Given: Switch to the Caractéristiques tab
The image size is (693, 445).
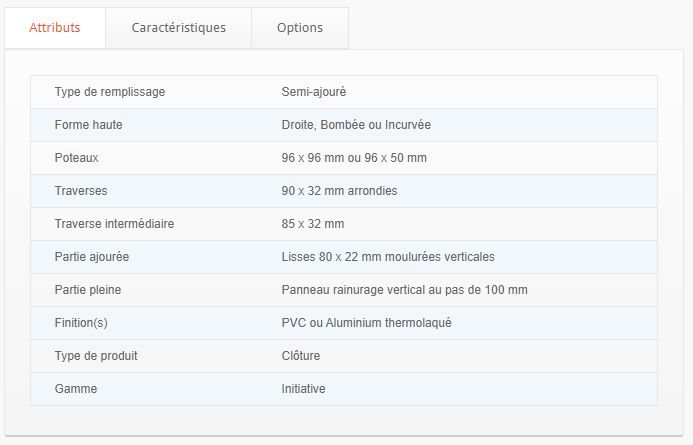Looking at the screenshot, I should point(179,28).
